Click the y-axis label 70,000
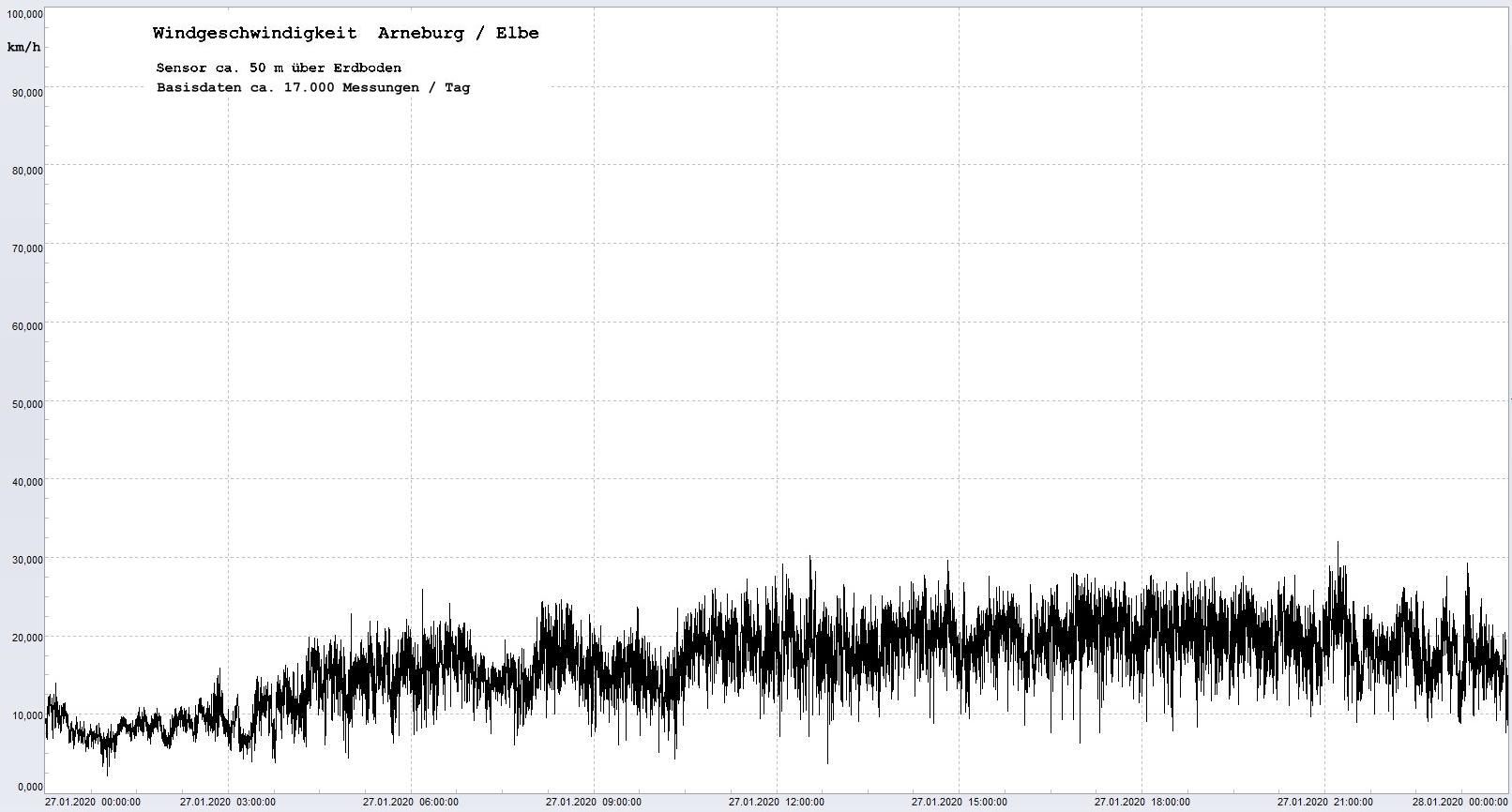 pyautogui.click(x=27, y=248)
